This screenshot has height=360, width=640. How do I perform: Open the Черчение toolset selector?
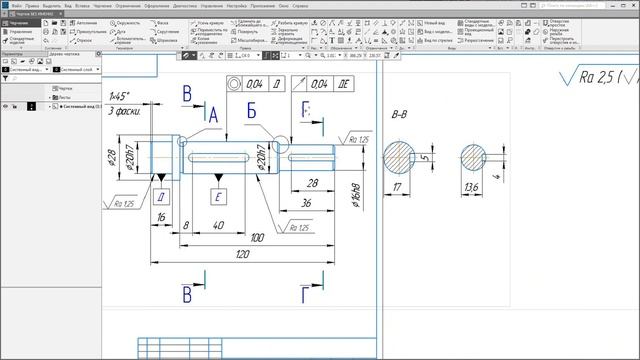point(20,23)
